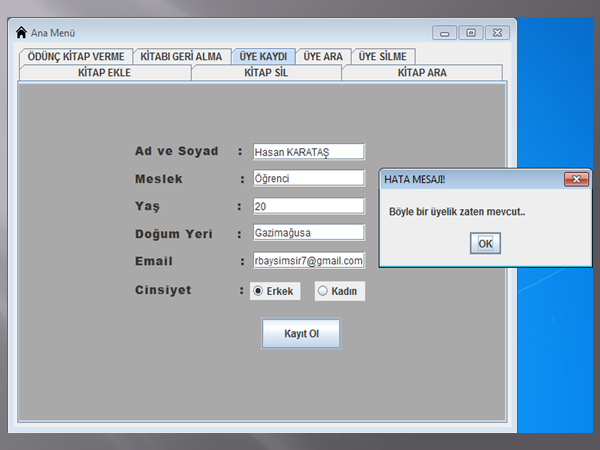Click the house icon in Ana Menü title bar

pyautogui.click(x=21, y=33)
